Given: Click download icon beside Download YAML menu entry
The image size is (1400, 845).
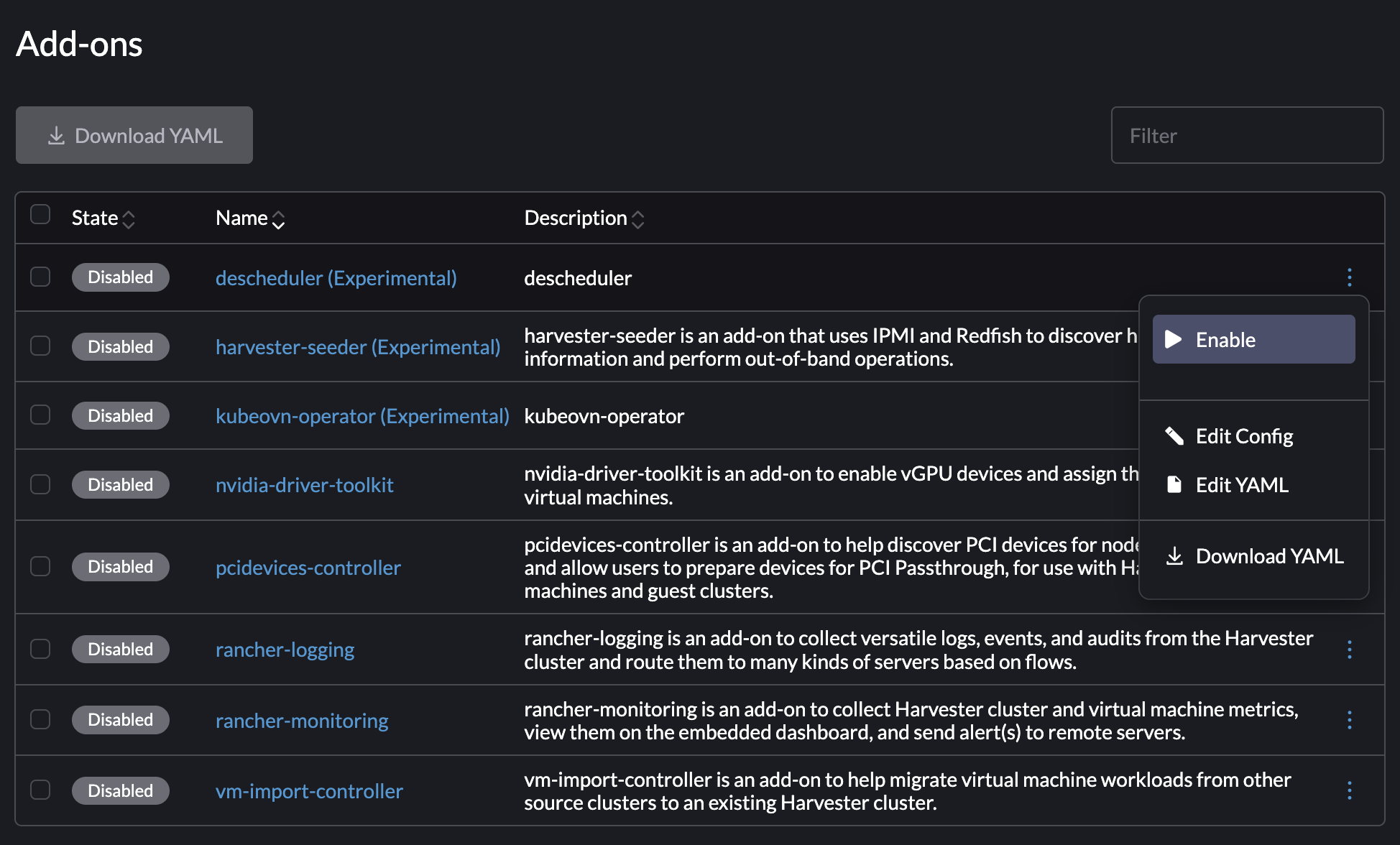Looking at the screenshot, I should click(1174, 556).
